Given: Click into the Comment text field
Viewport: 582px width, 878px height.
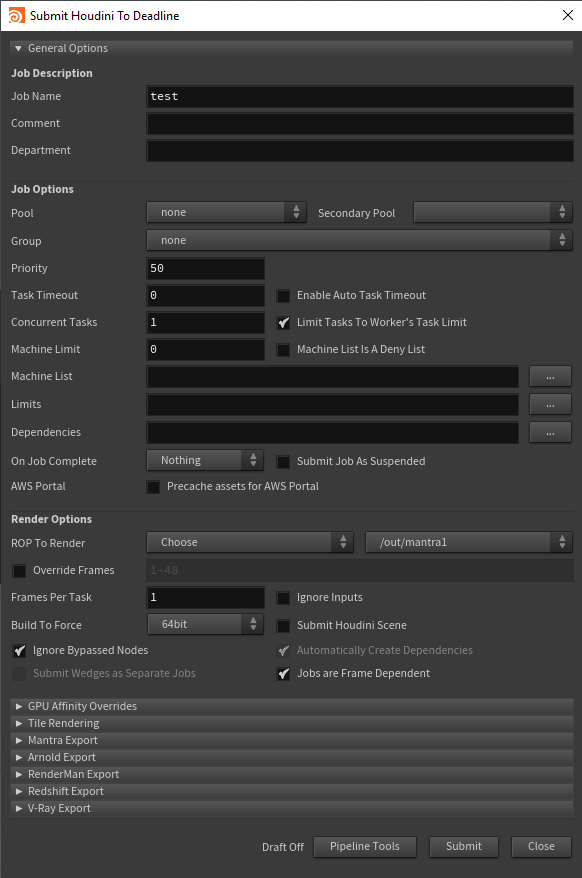Looking at the screenshot, I should pyautogui.click(x=360, y=123).
